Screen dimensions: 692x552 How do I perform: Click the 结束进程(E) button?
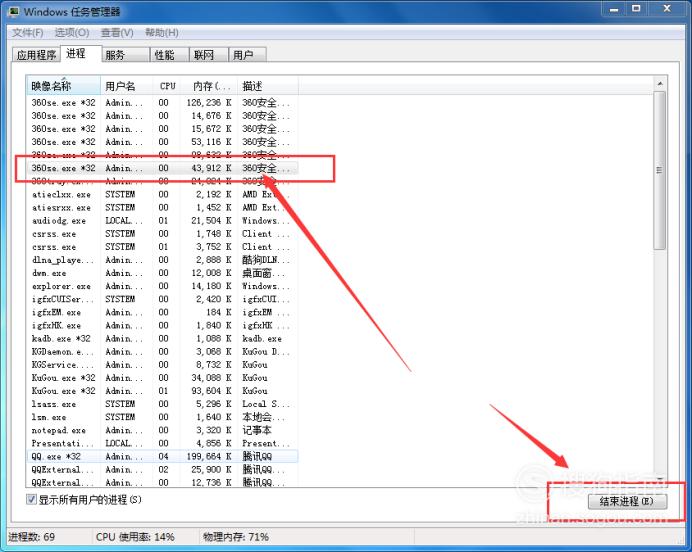627,501
